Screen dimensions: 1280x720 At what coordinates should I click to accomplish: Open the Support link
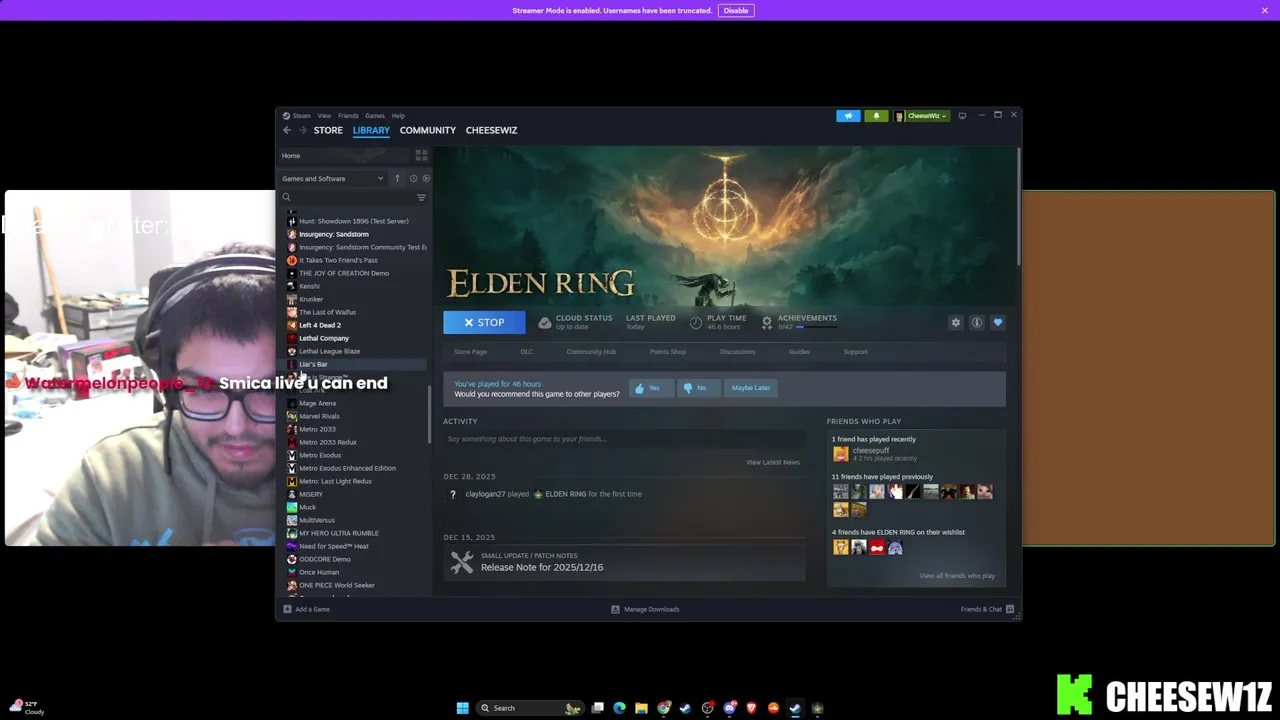[855, 352]
